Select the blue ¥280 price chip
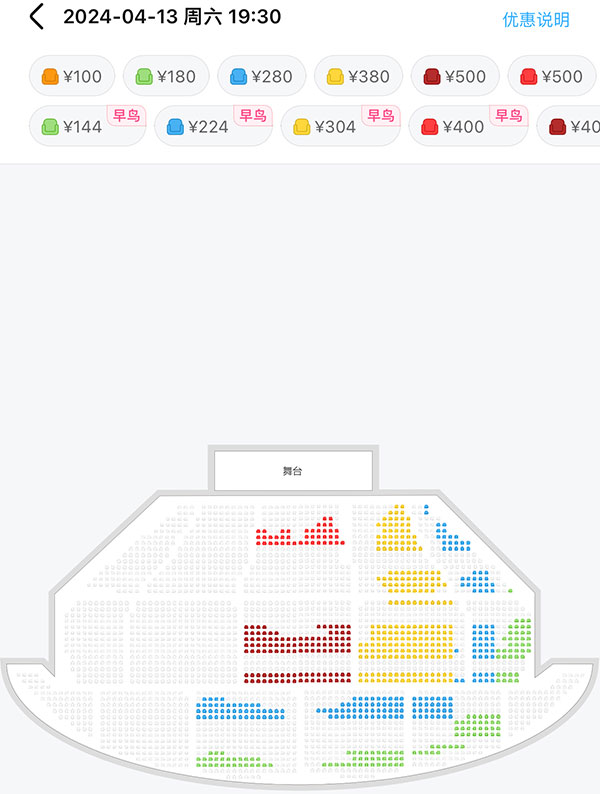Viewport: 600px width, 794px height. (x=262, y=76)
